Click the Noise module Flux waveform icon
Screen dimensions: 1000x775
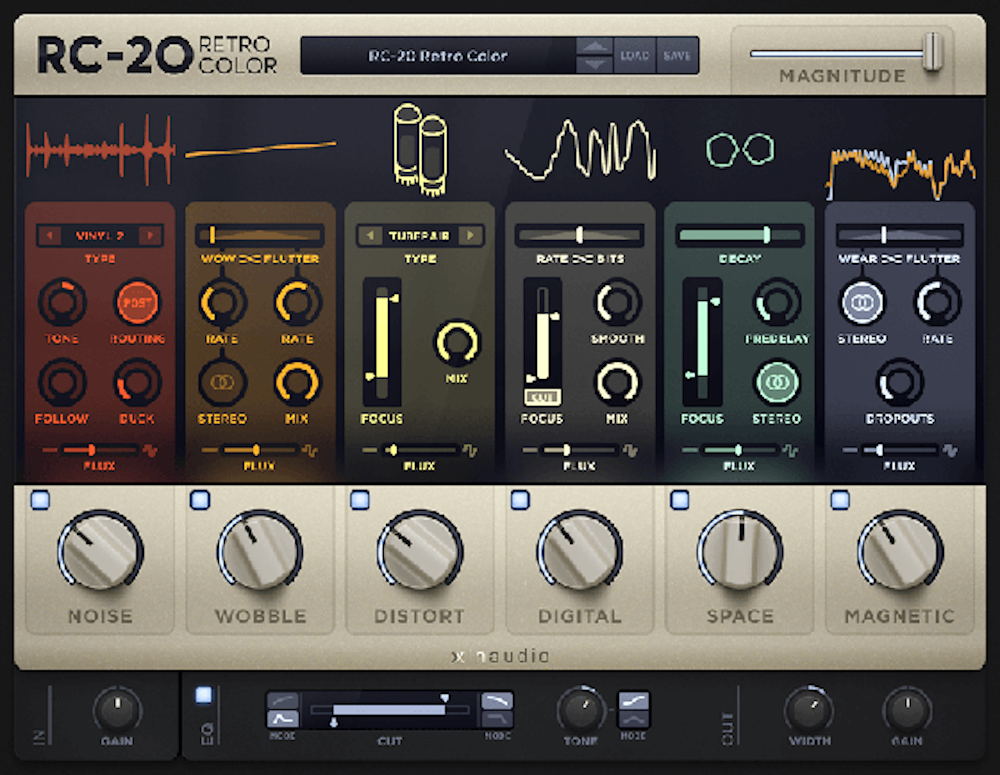[150, 451]
